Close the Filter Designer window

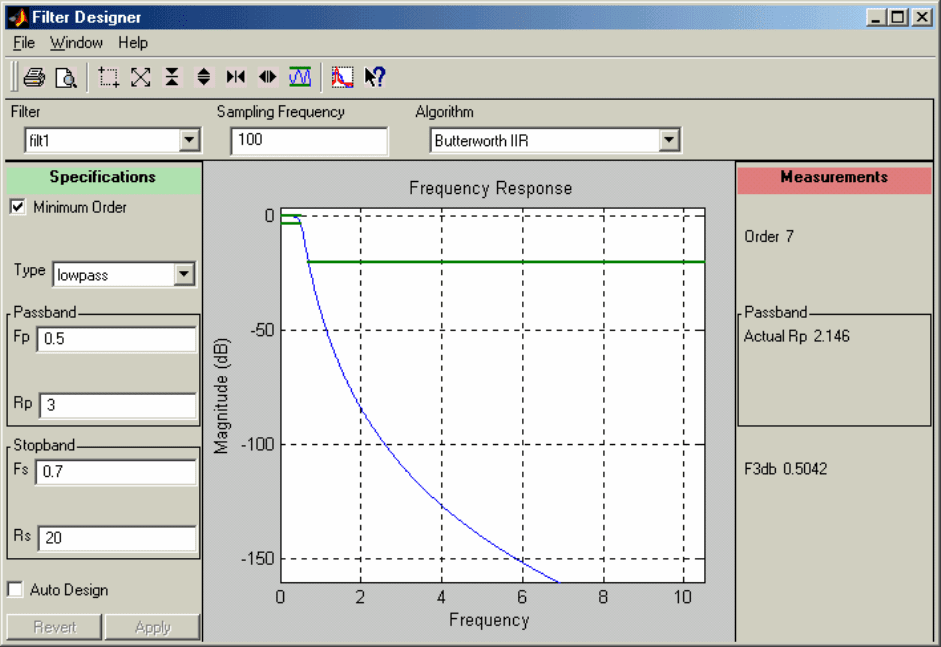coord(921,17)
